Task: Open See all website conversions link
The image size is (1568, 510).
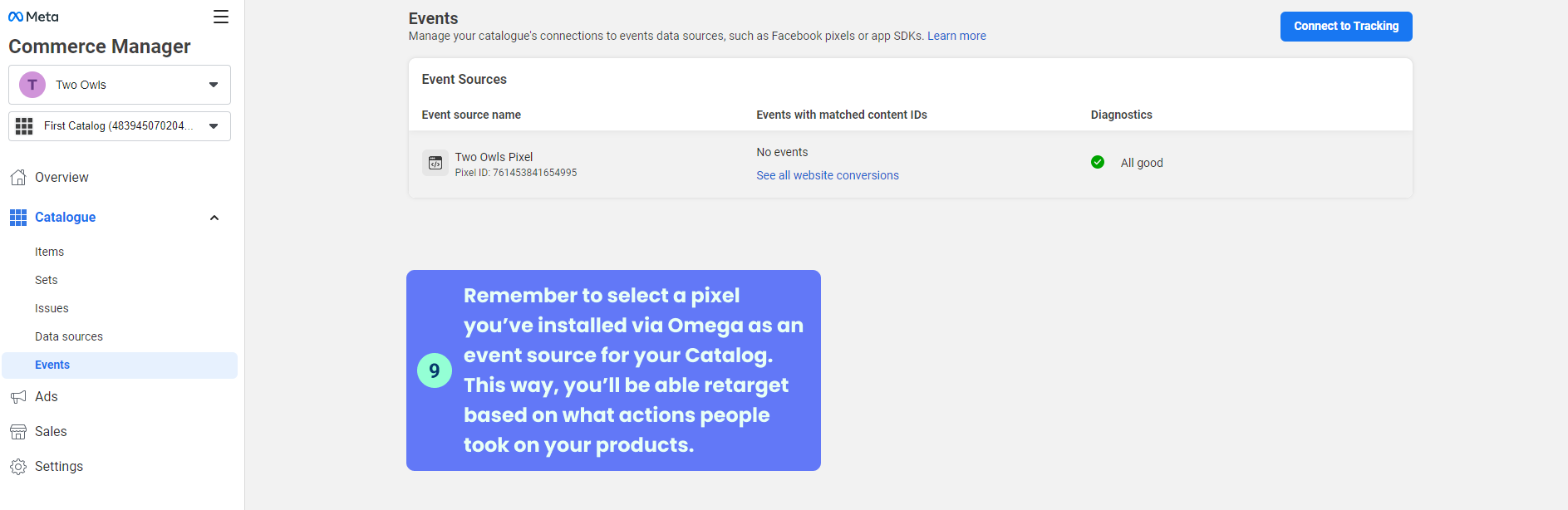Action: (x=828, y=175)
